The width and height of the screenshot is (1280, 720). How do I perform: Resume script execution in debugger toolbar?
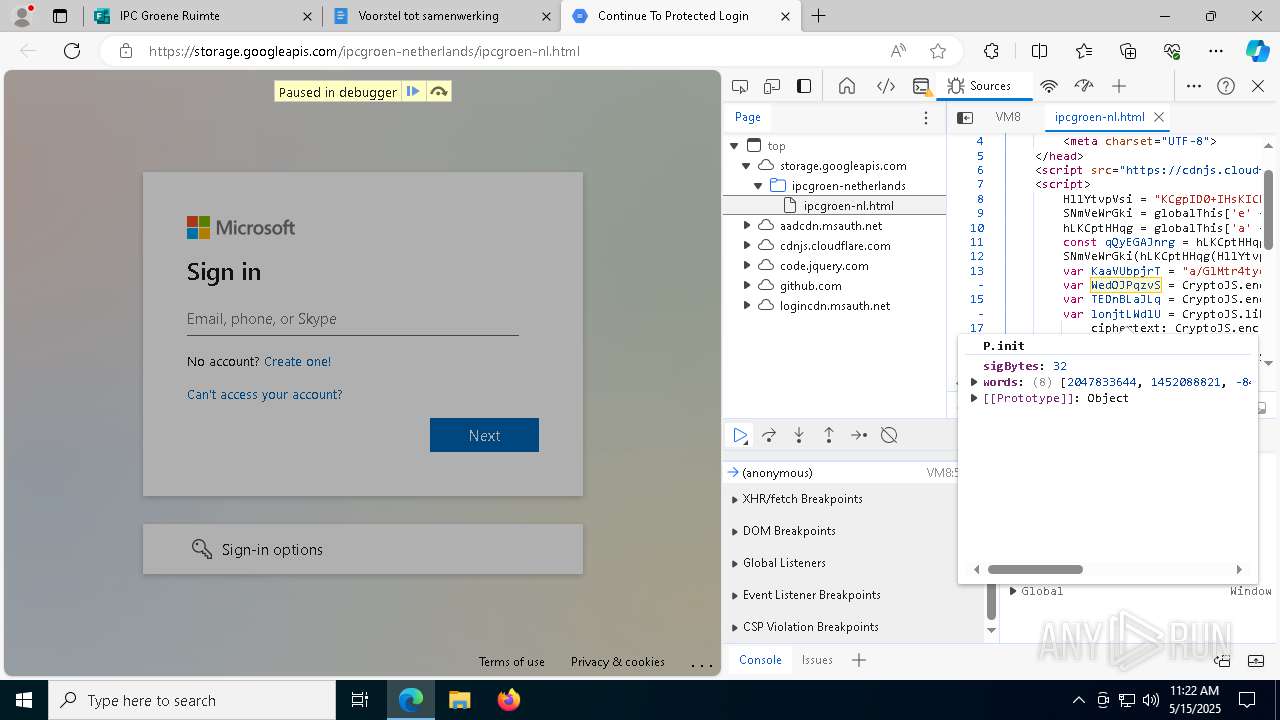(740, 435)
